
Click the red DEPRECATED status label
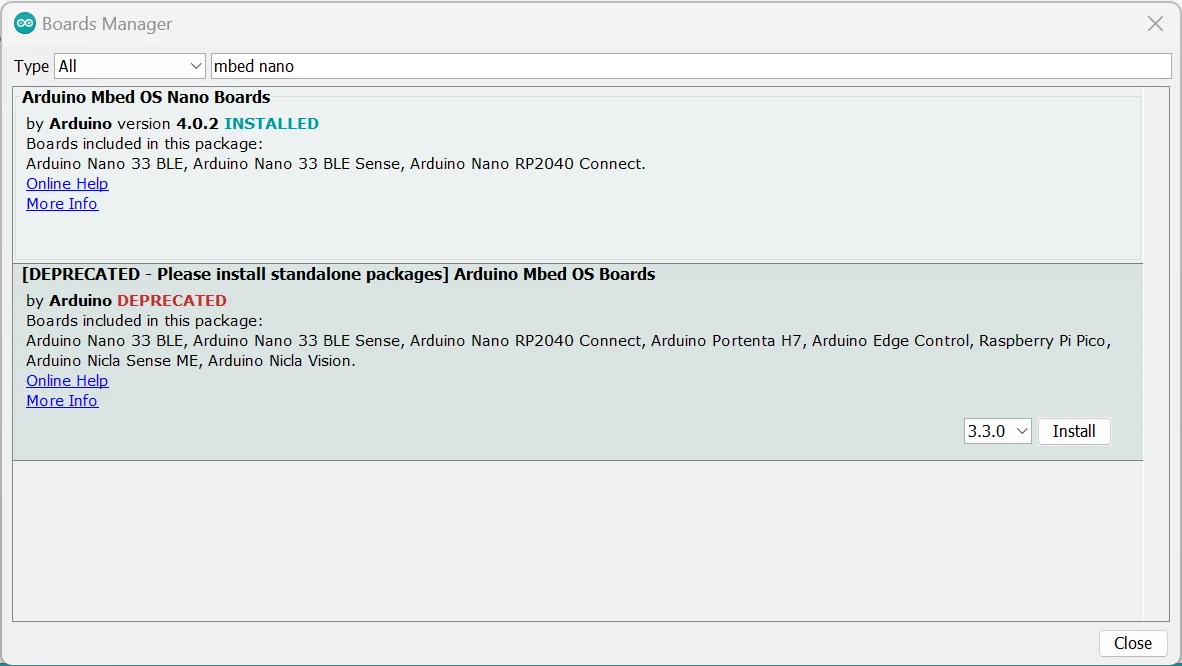click(172, 301)
